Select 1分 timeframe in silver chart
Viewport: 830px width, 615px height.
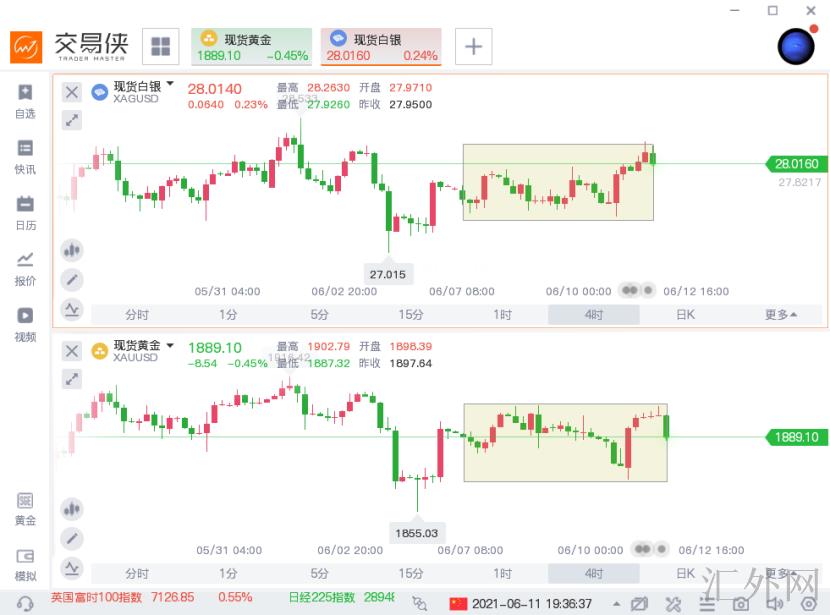(x=228, y=315)
